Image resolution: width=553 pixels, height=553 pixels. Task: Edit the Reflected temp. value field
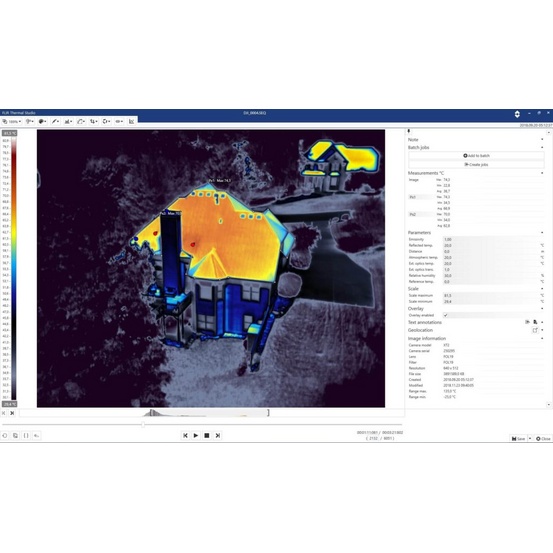coord(490,245)
